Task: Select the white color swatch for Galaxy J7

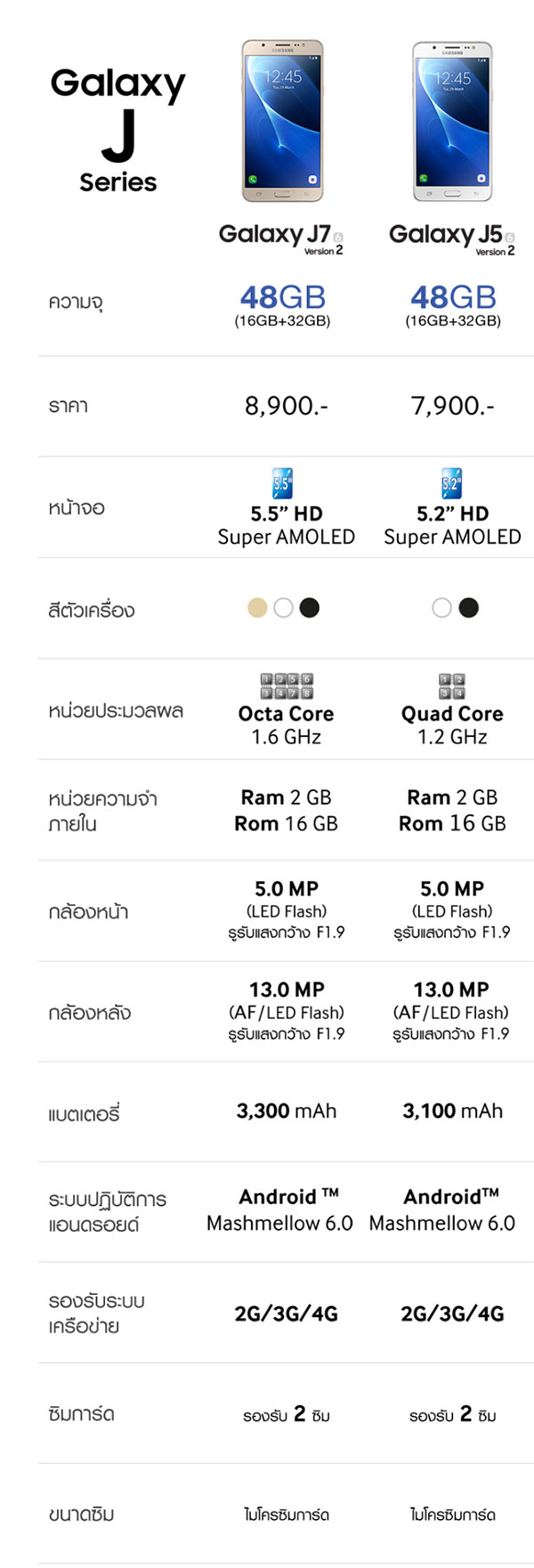Action: click(283, 608)
